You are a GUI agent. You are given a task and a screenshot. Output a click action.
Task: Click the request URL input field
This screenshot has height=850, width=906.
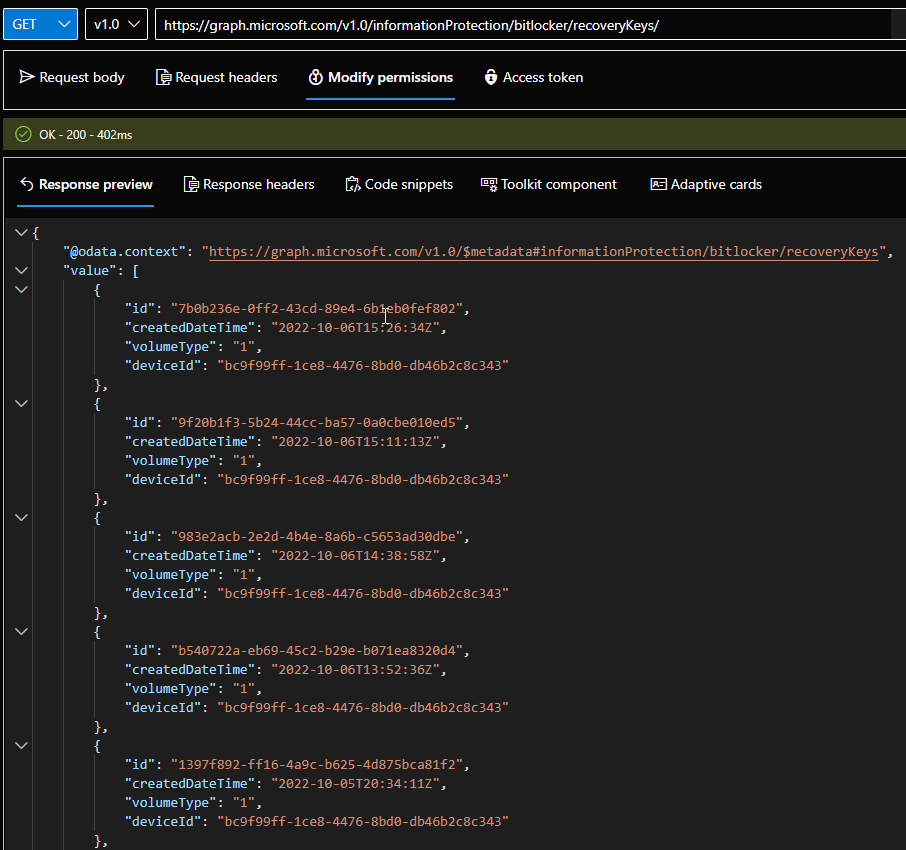(x=520, y=25)
